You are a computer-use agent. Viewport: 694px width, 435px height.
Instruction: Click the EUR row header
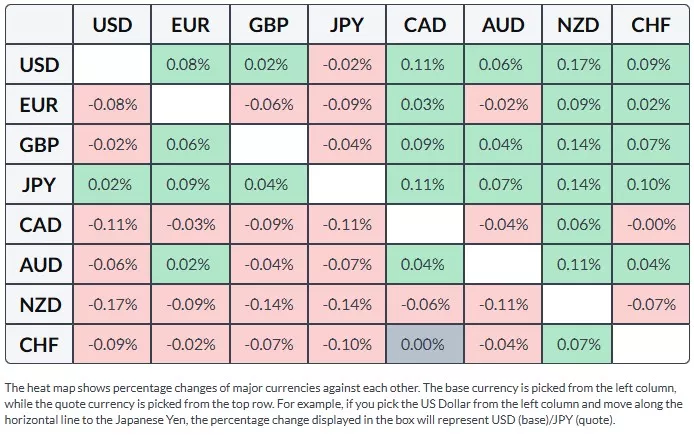tap(39, 104)
